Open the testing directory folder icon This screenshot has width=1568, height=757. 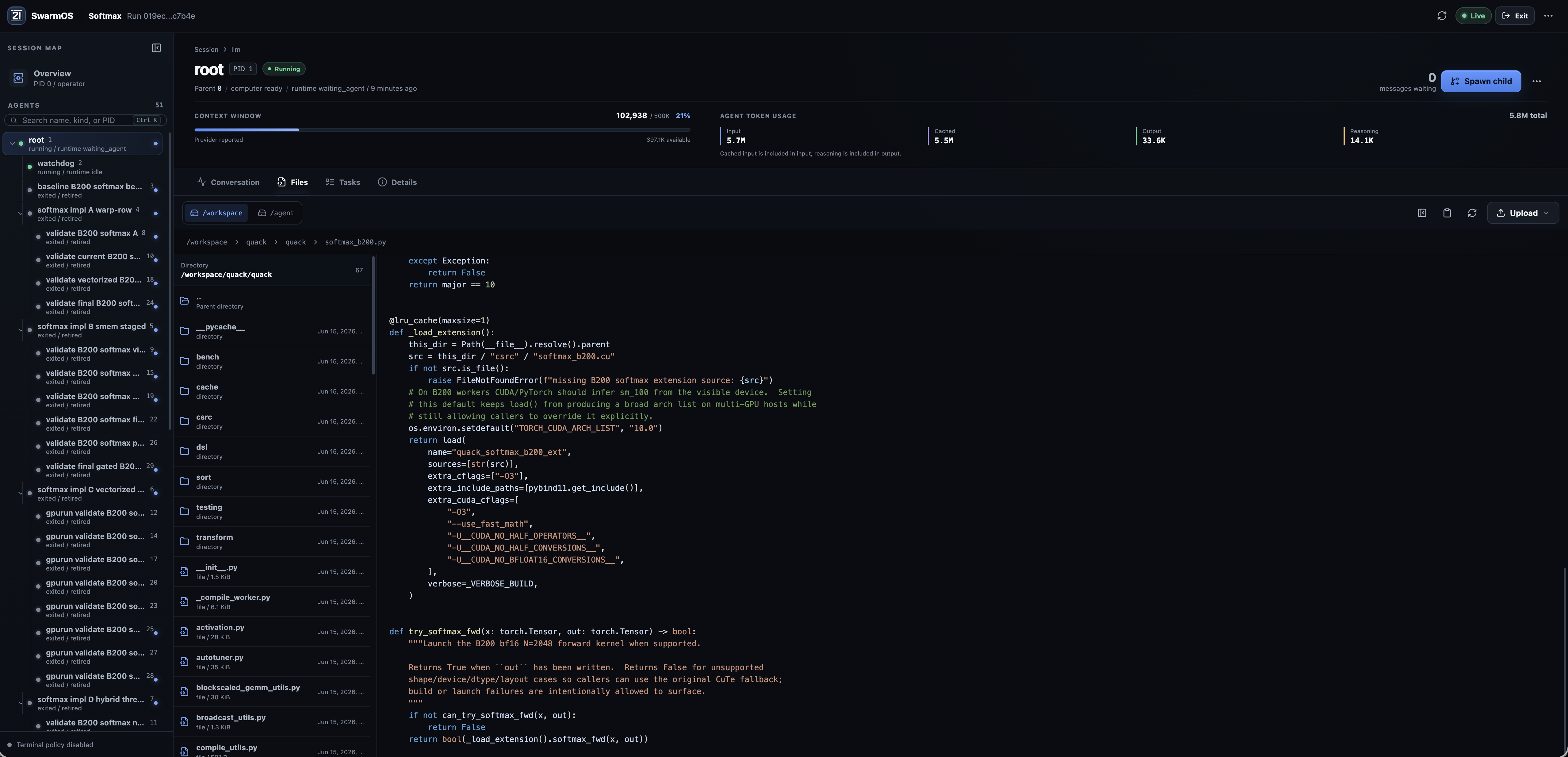point(185,512)
